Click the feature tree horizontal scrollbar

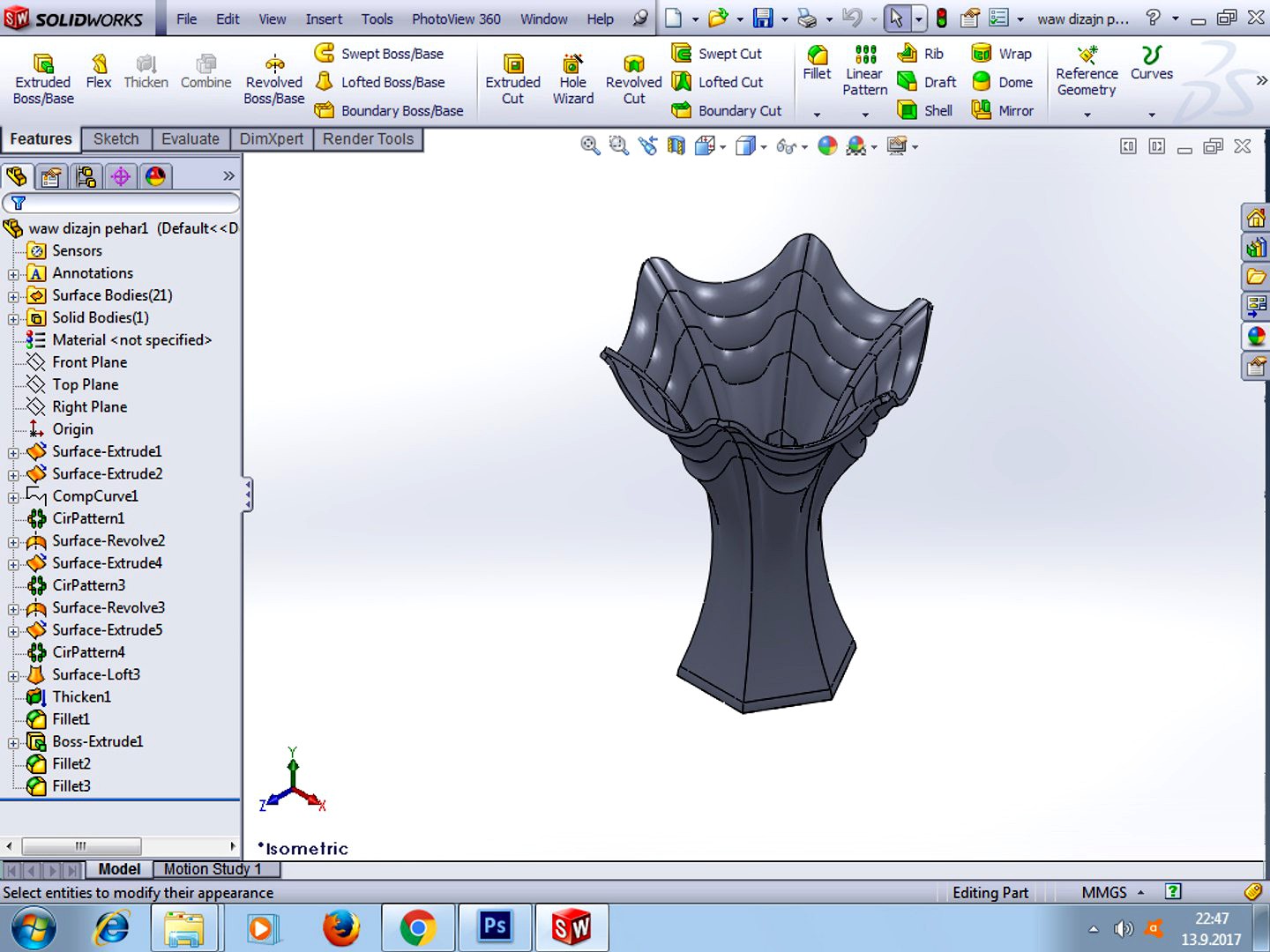80,846
